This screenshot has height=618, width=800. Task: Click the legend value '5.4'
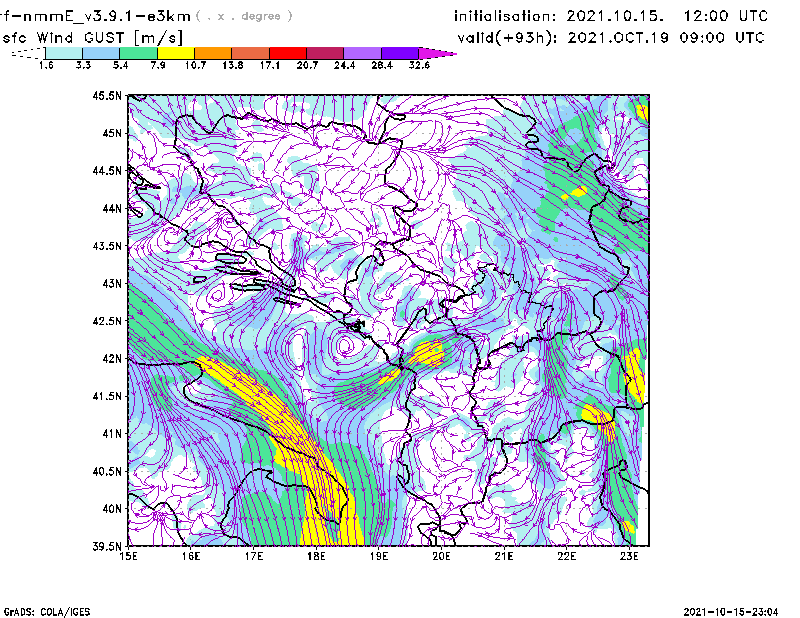coord(120,65)
